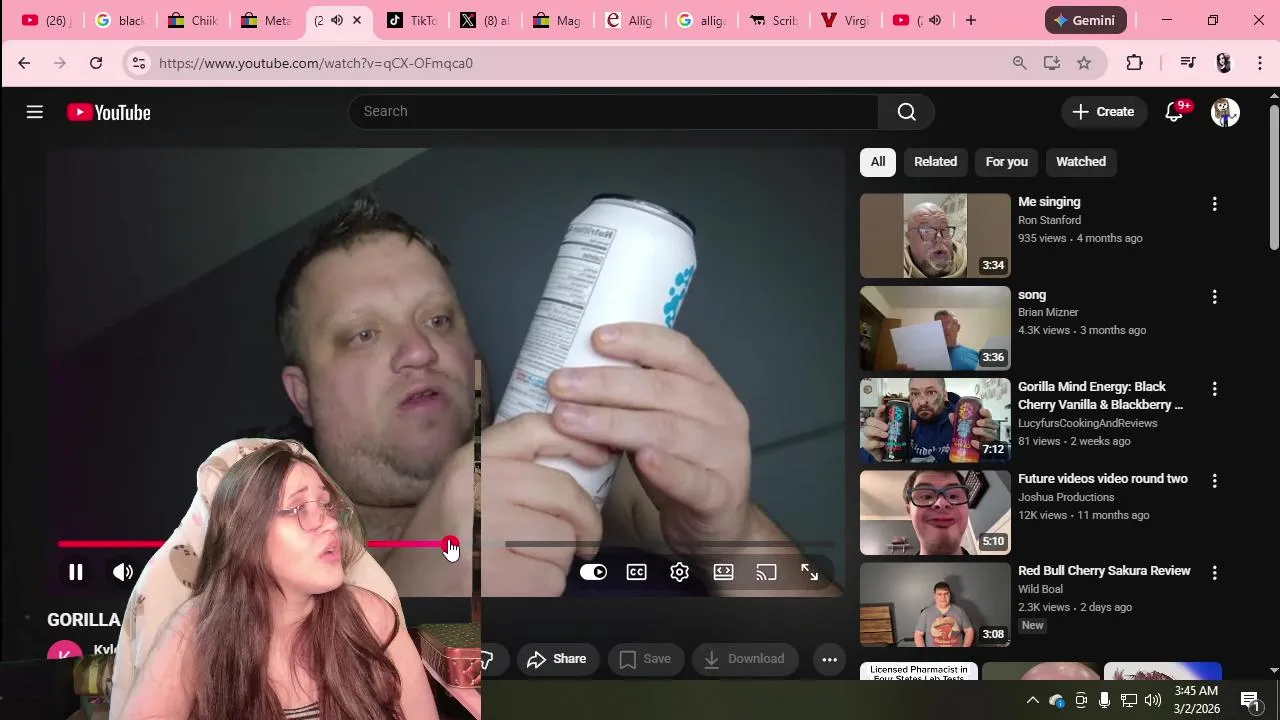The width and height of the screenshot is (1280, 720).
Task: Open Gemini in the browser
Action: [x=1085, y=20]
